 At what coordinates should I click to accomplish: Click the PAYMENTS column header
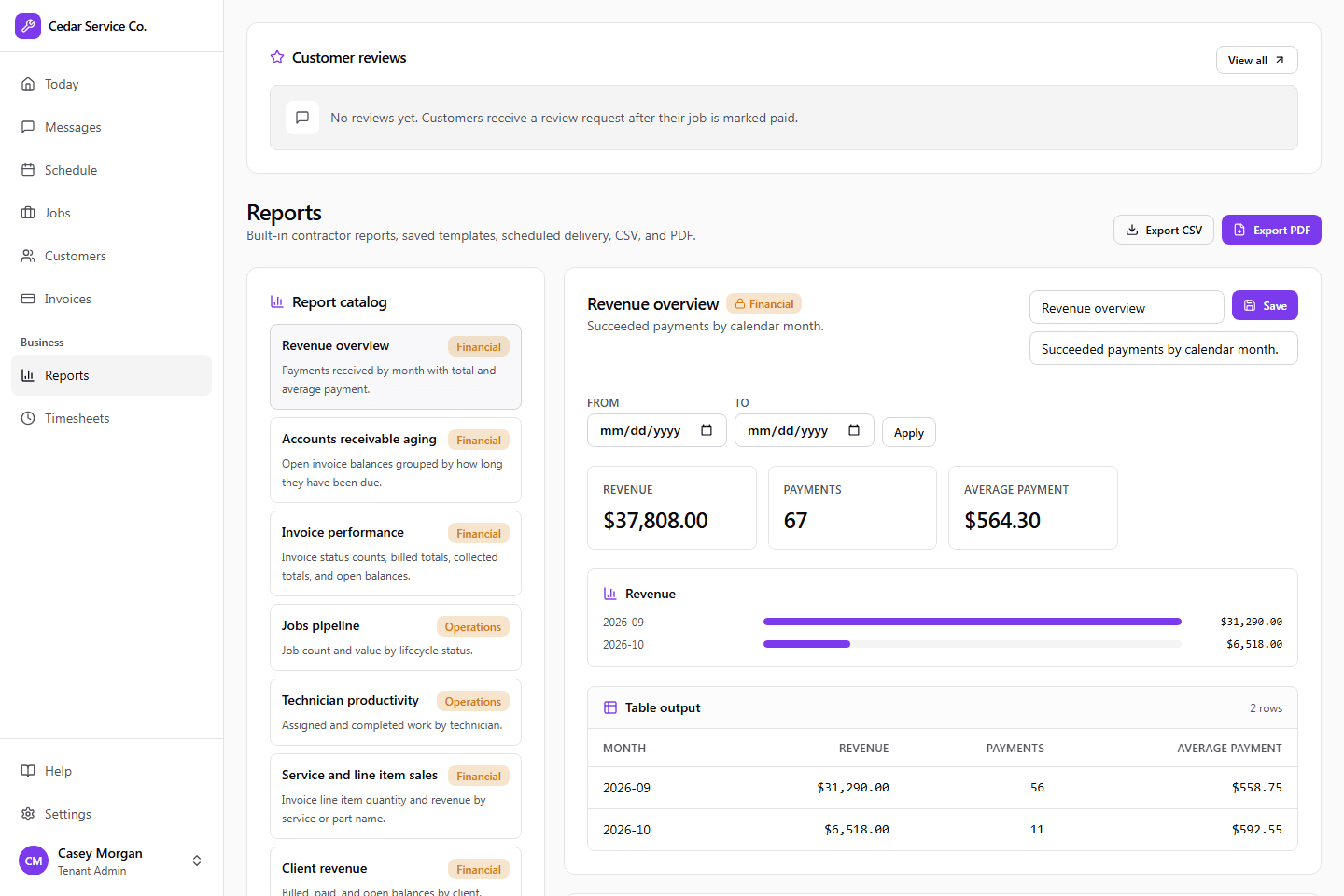pos(1015,749)
